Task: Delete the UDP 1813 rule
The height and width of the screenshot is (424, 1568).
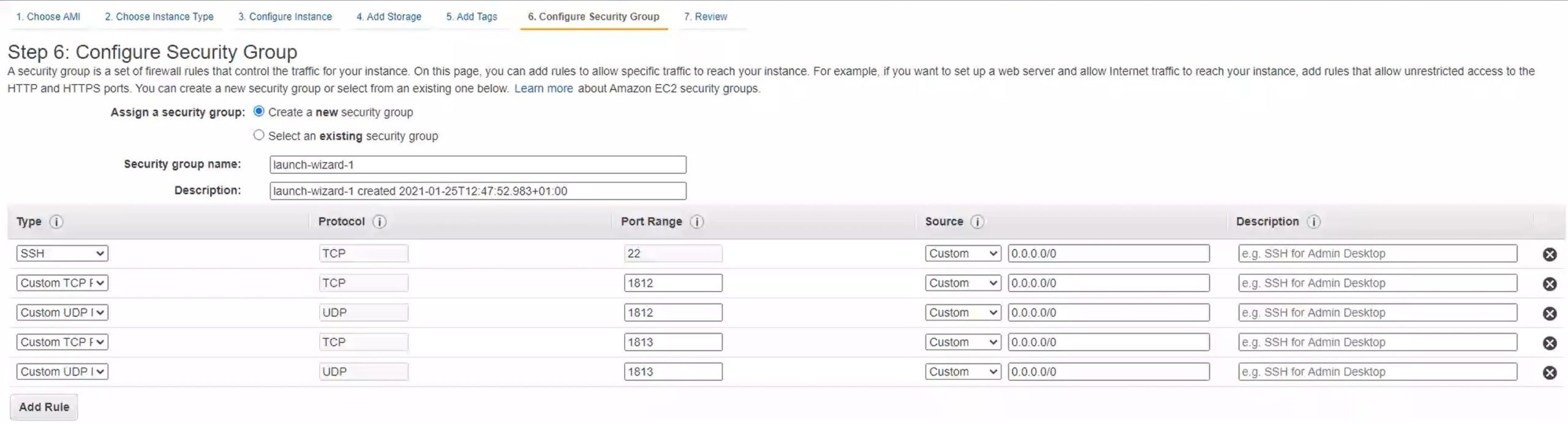Action: pos(1549,373)
